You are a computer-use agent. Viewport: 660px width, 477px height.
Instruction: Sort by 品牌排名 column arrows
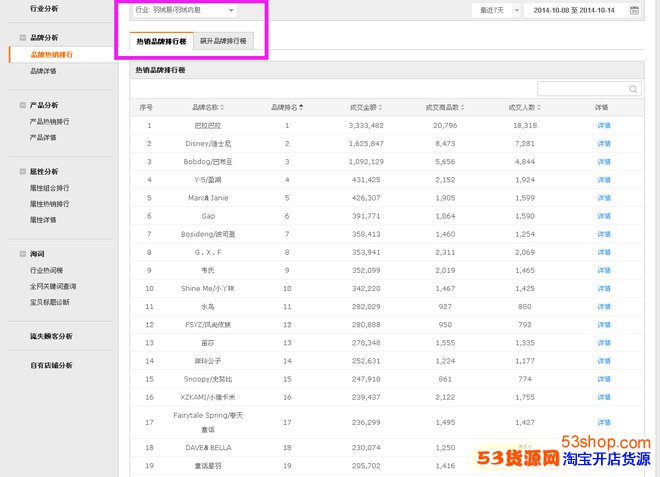tap(301, 108)
